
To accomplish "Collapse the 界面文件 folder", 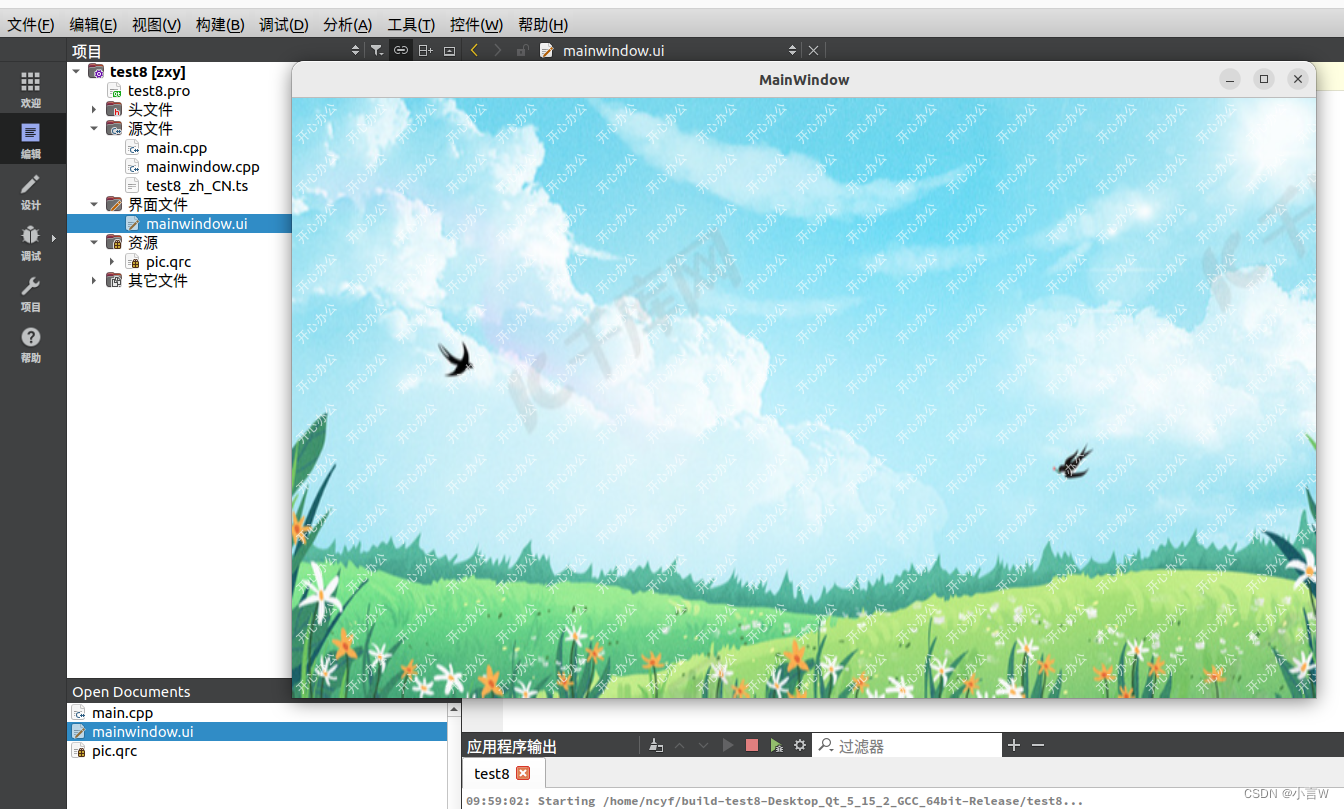I will click(x=94, y=204).
